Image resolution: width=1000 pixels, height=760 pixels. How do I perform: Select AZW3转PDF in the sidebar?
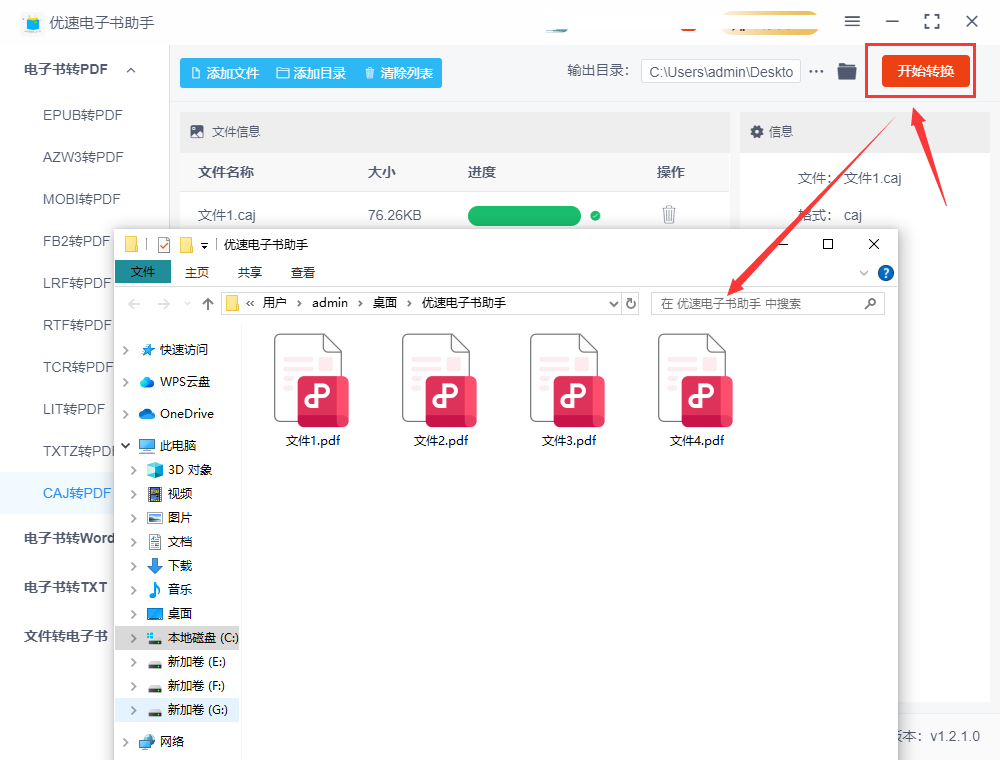(x=83, y=157)
